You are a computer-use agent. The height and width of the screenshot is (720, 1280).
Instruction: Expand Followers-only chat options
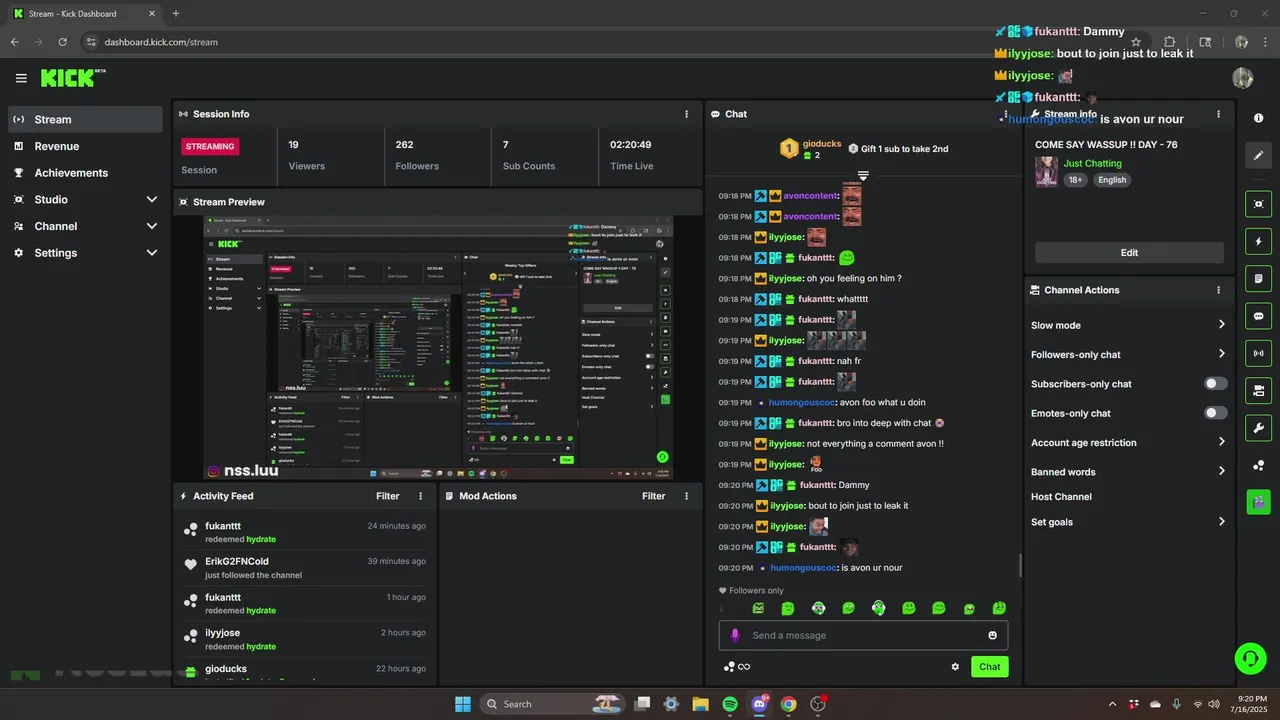(1221, 354)
